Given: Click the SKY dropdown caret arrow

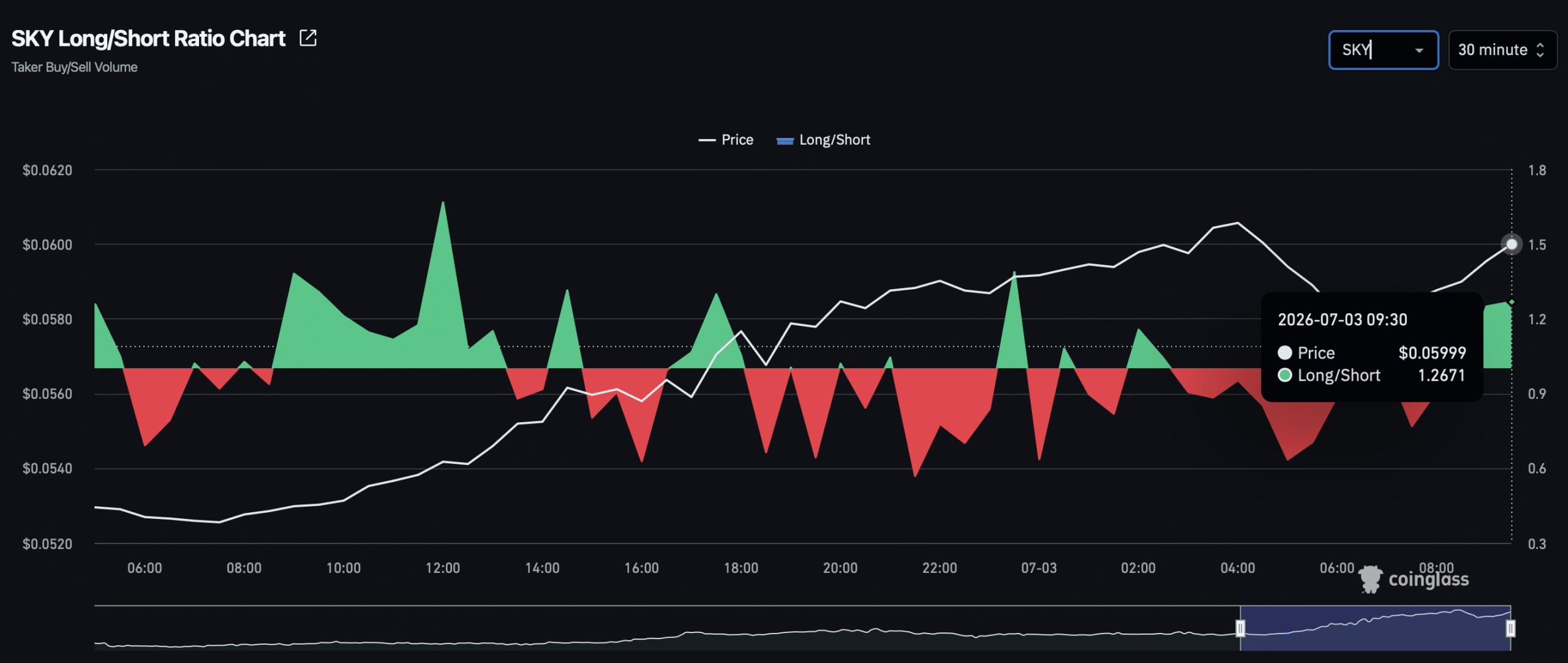Looking at the screenshot, I should [1419, 50].
